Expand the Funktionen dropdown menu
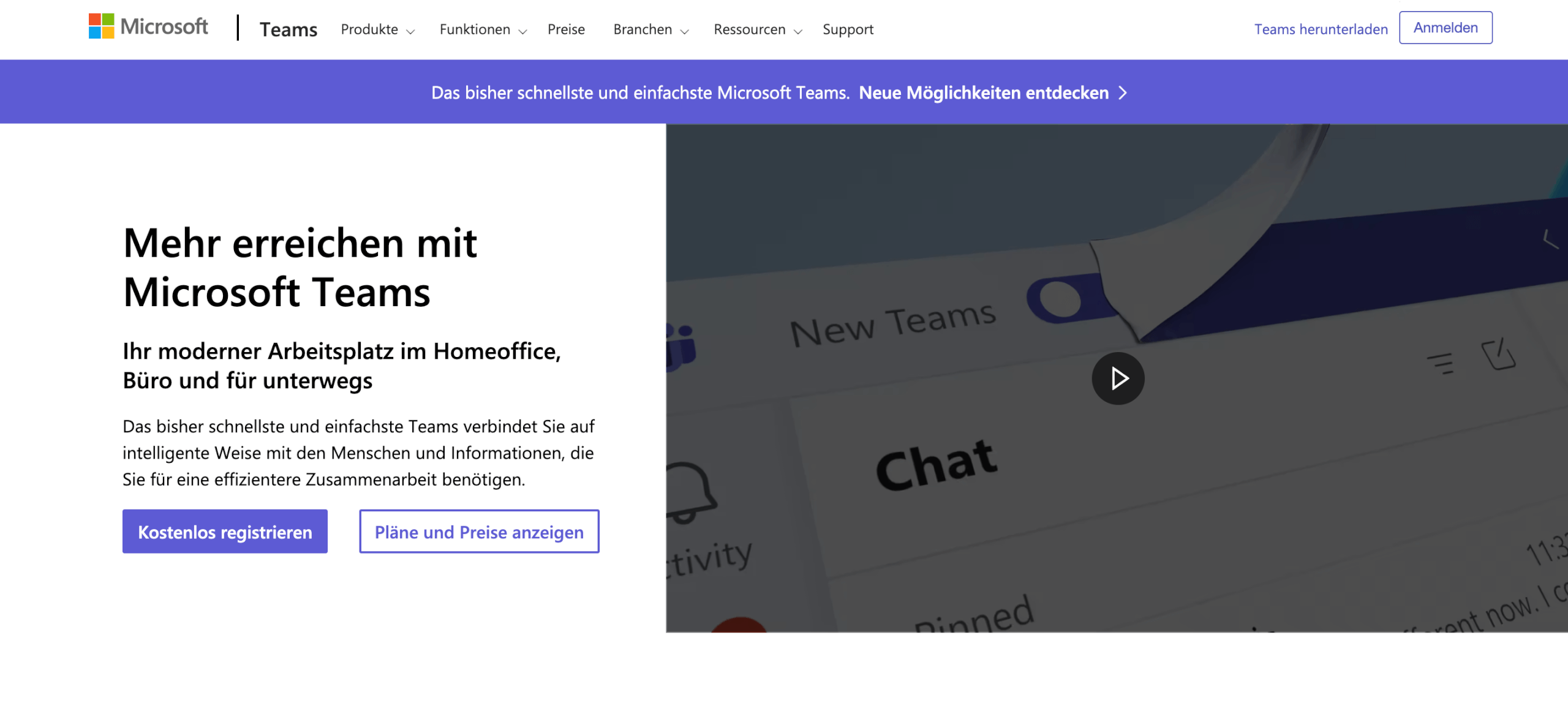The image size is (1568, 725). point(483,29)
